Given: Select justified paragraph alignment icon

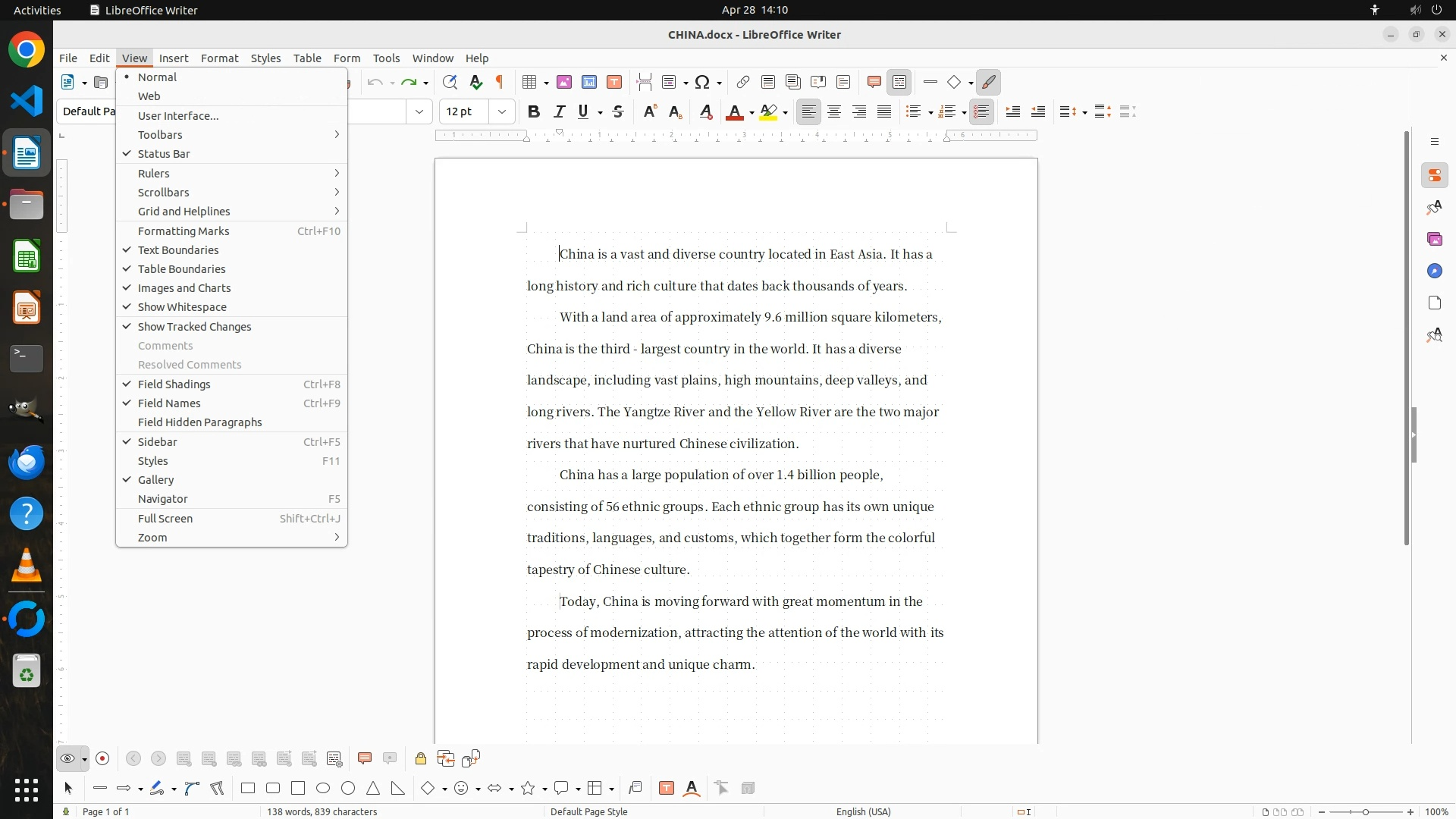Looking at the screenshot, I should (884, 111).
